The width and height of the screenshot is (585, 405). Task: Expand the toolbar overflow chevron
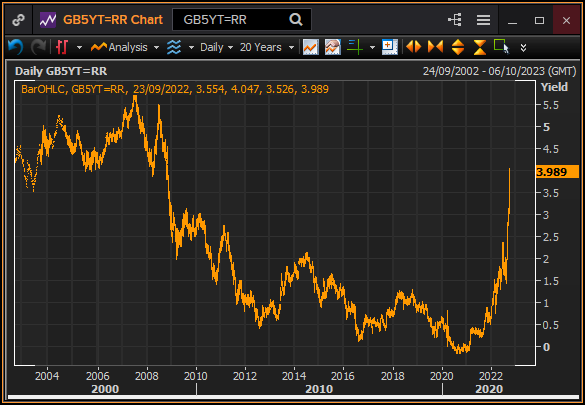click(x=523, y=48)
